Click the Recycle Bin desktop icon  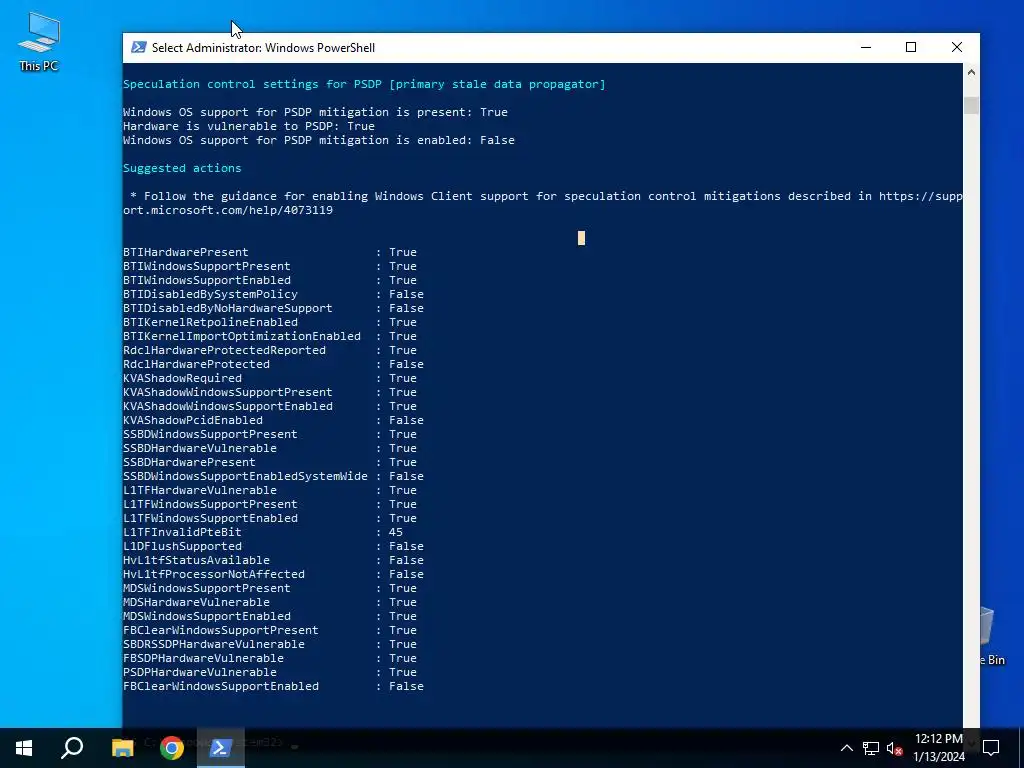pyautogui.click(x=989, y=637)
